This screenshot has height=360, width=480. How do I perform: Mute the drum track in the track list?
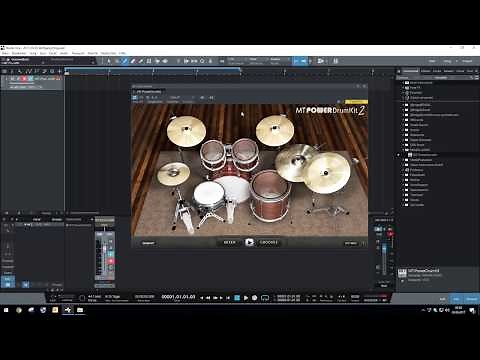coord(13,79)
